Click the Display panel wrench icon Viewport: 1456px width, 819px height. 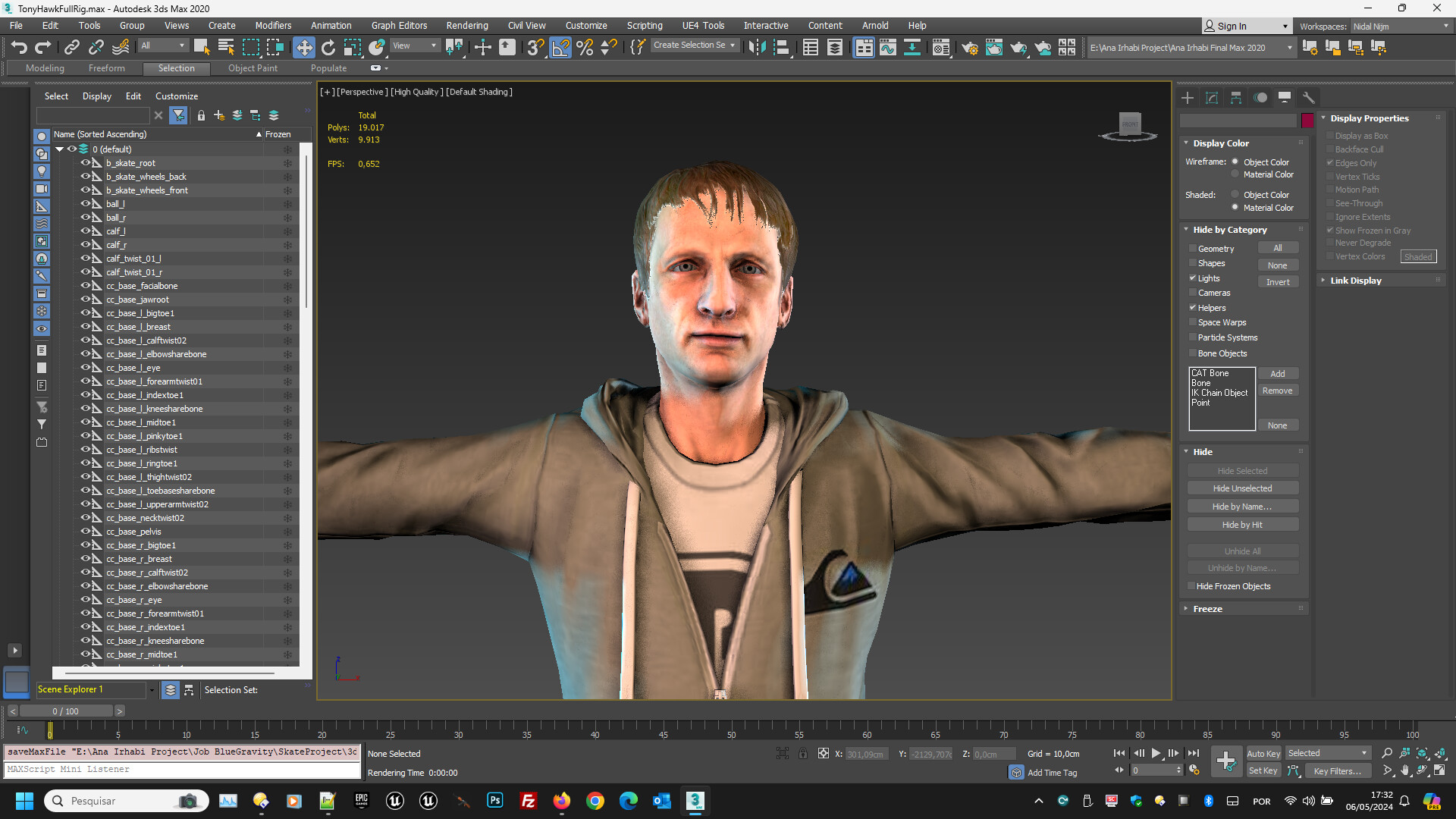pos(1308,97)
